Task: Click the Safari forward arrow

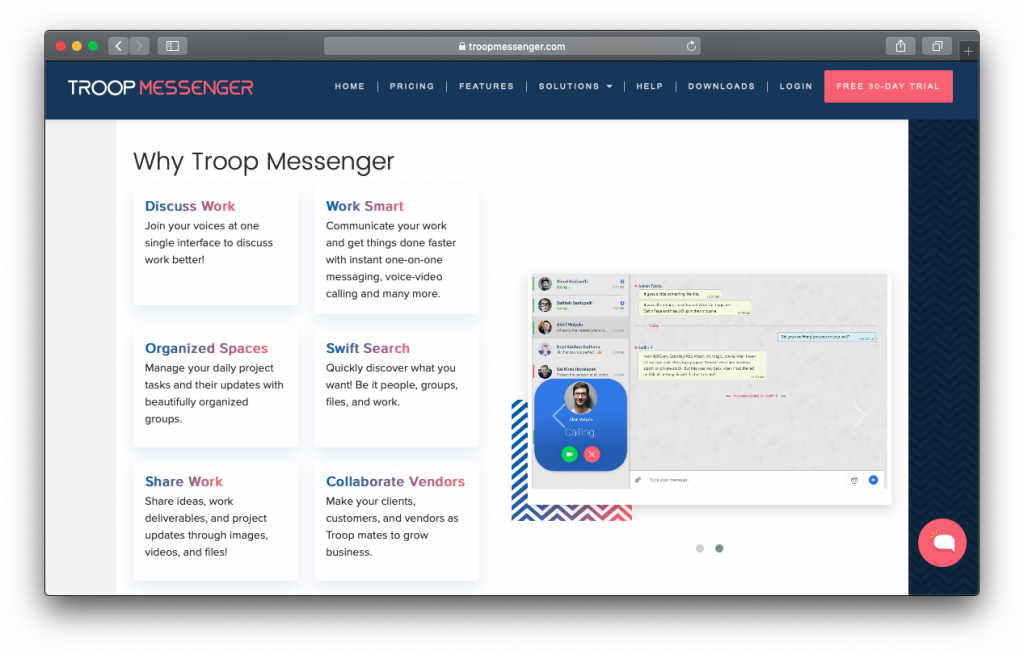Action: pyautogui.click(x=139, y=46)
